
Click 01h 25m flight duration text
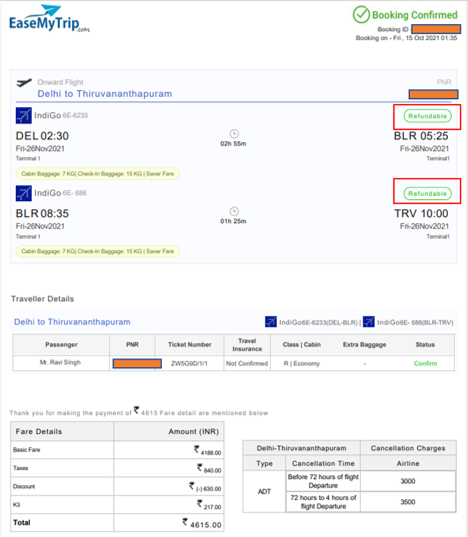click(x=233, y=221)
